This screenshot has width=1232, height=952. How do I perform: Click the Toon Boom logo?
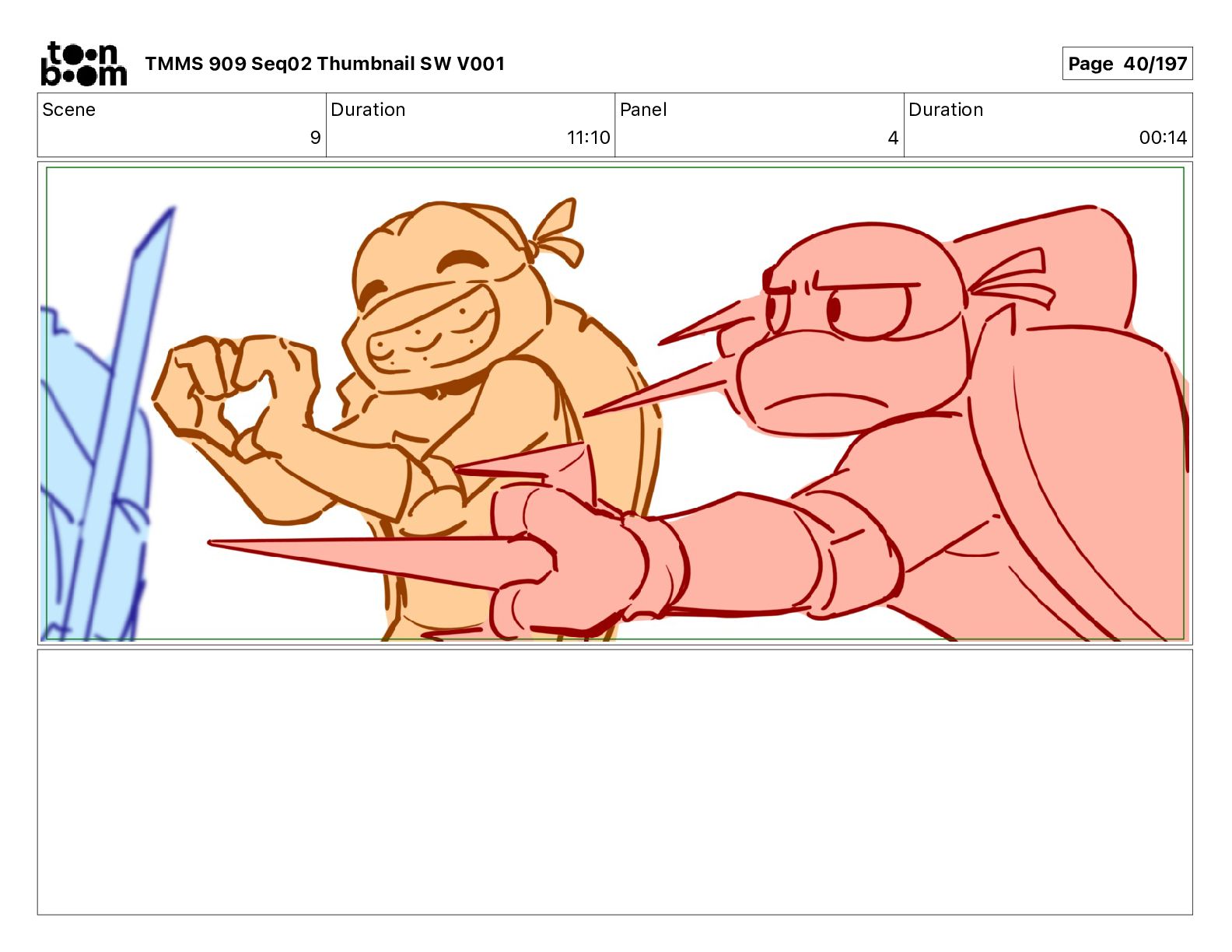pyautogui.click(x=83, y=64)
